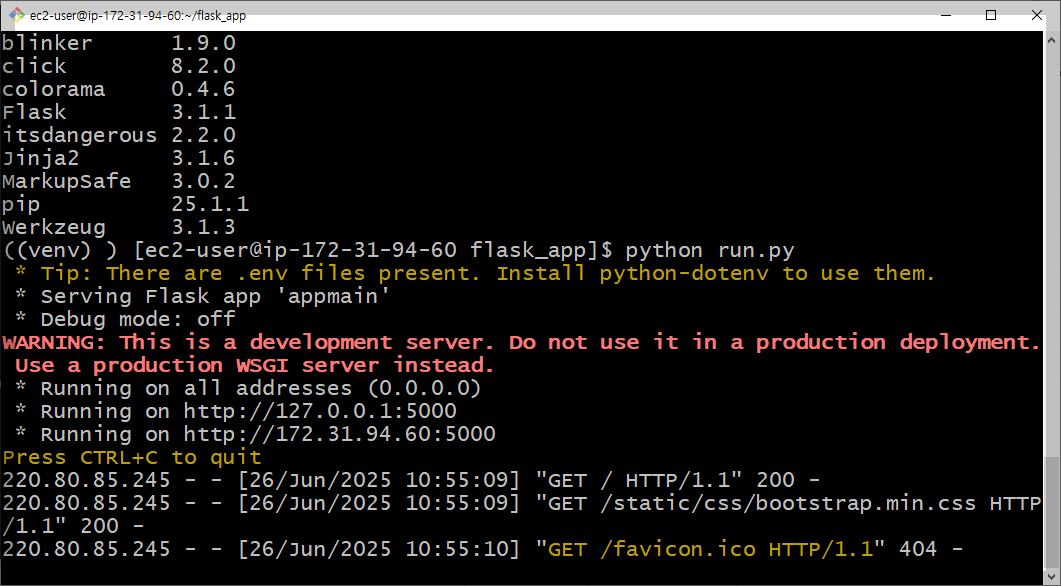Viewport: 1061px width, 586px height.
Task: Click the Flask version 3.1.1
Action: (203, 112)
